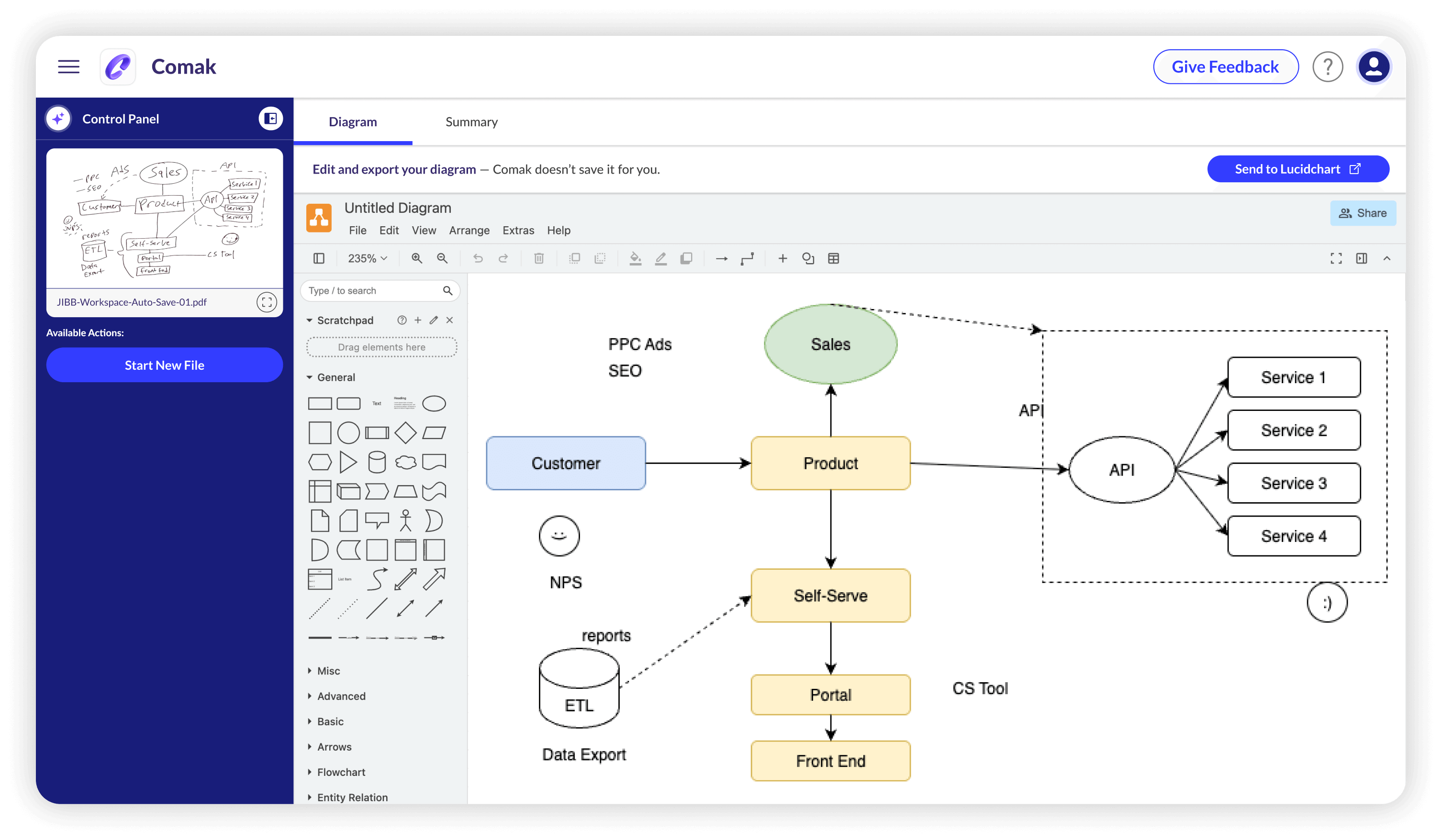Click the Edit Scratchpad pencil icon
Screen dimensions: 1442x840
[x=433, y=320]
